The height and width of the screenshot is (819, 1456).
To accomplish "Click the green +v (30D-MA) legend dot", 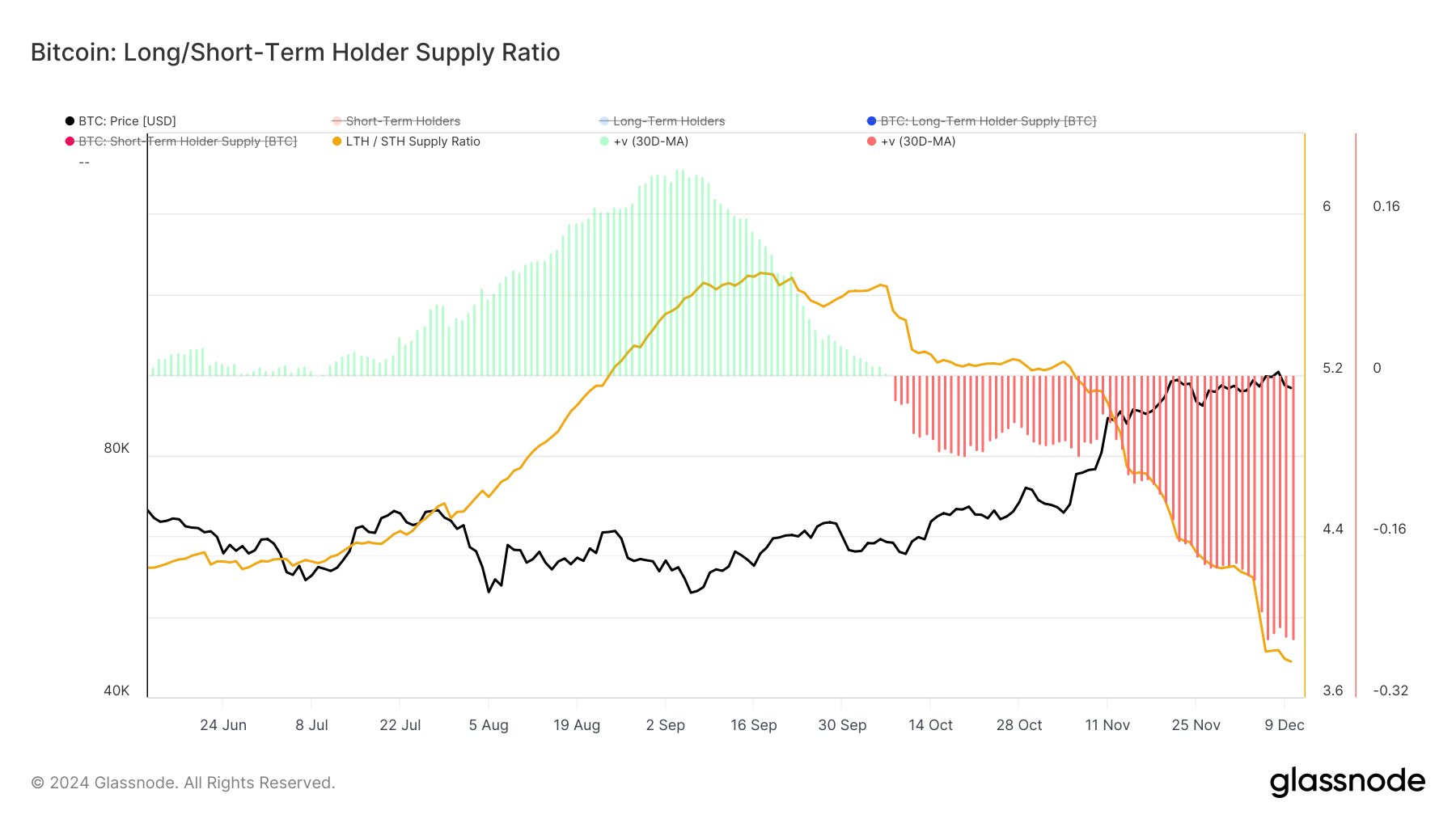I will click(604, 141).
